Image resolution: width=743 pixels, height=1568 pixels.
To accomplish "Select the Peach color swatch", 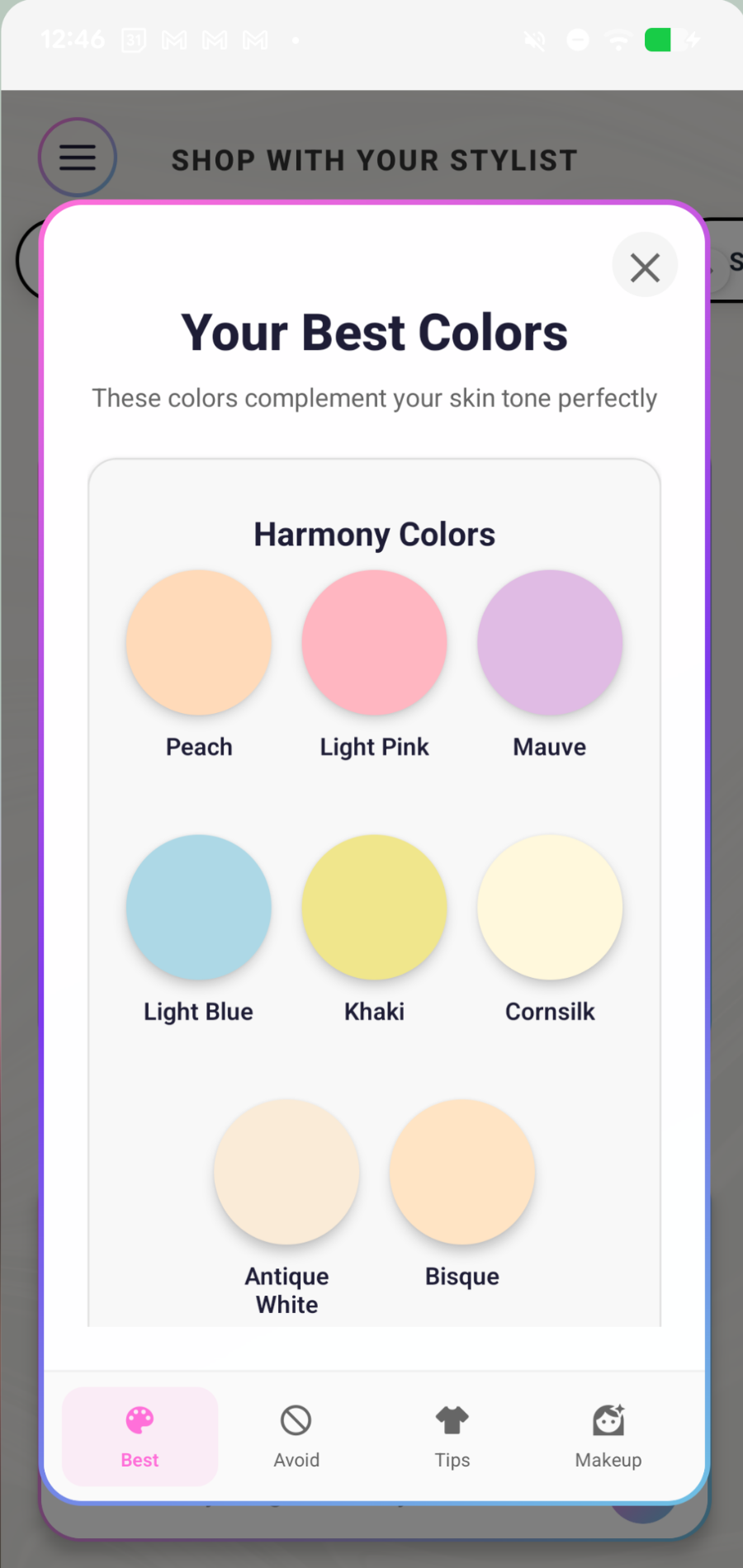I will coord(198,642).
